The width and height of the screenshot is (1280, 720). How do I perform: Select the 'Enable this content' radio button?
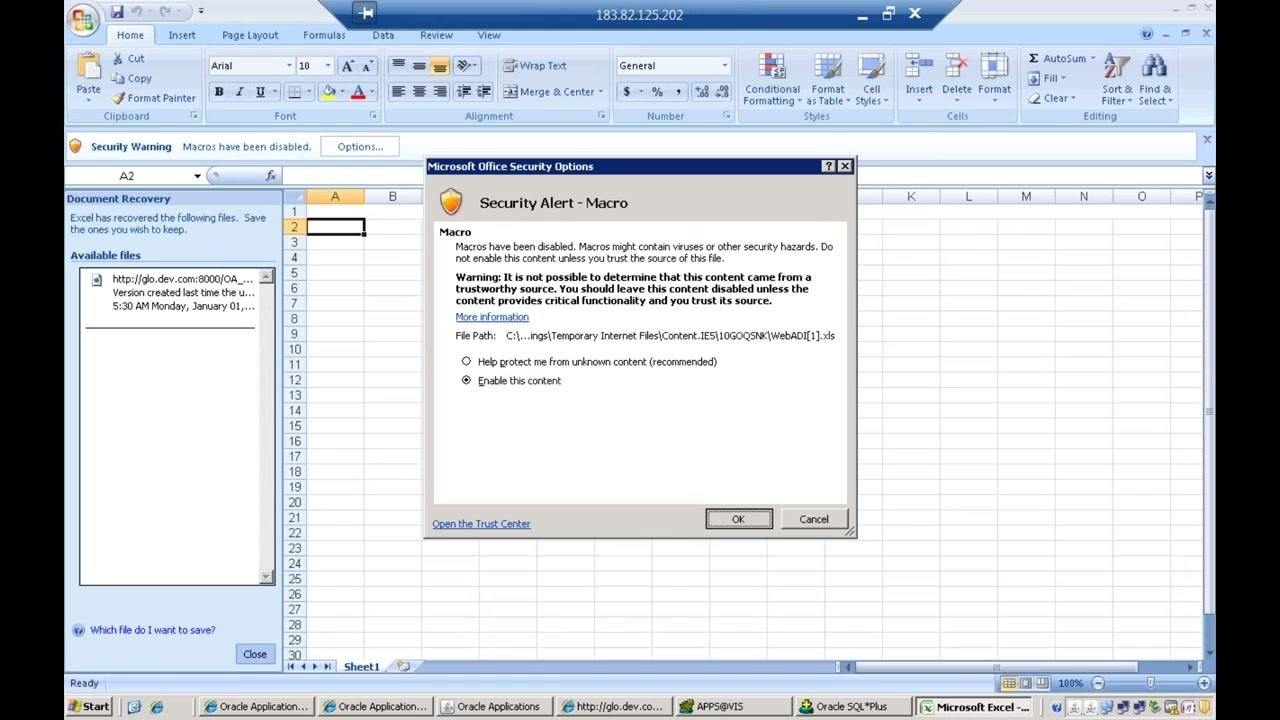[466, 381]
